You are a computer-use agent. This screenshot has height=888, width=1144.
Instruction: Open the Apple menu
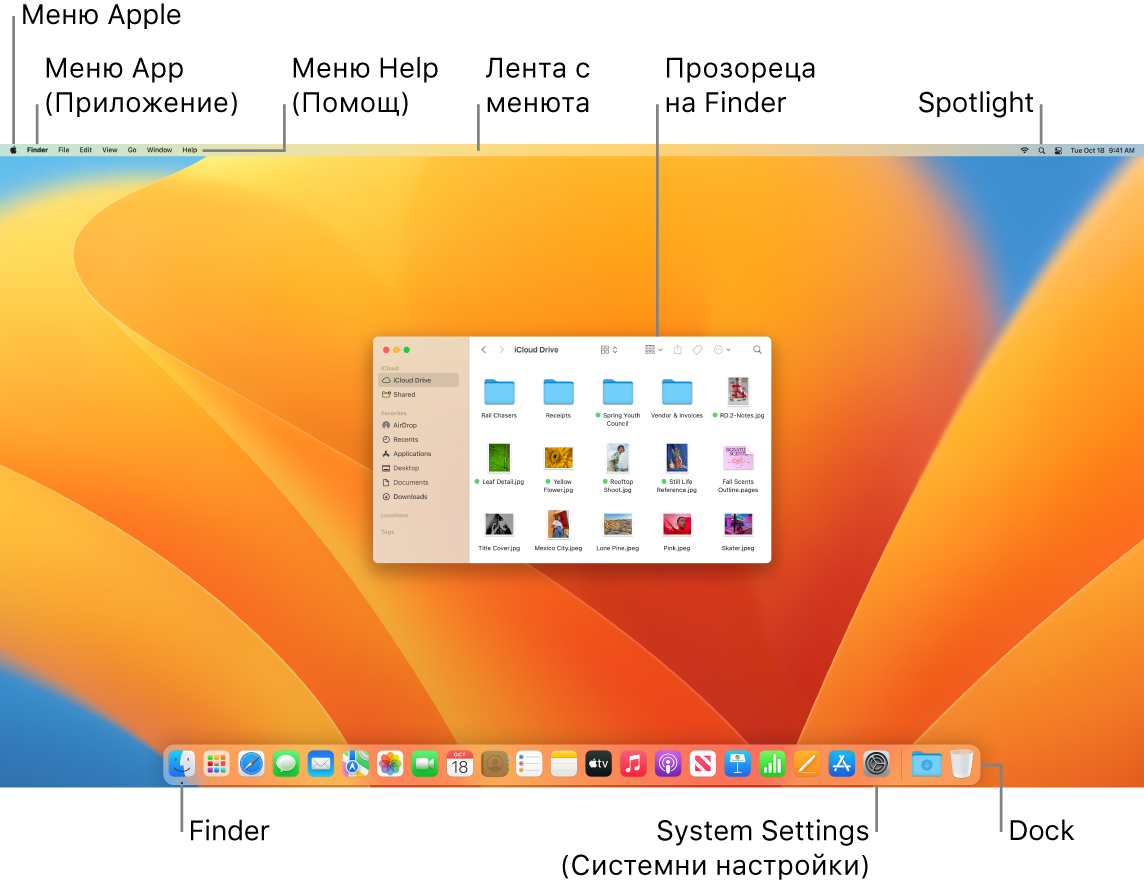pyautogui.click(x=13, y=150)
